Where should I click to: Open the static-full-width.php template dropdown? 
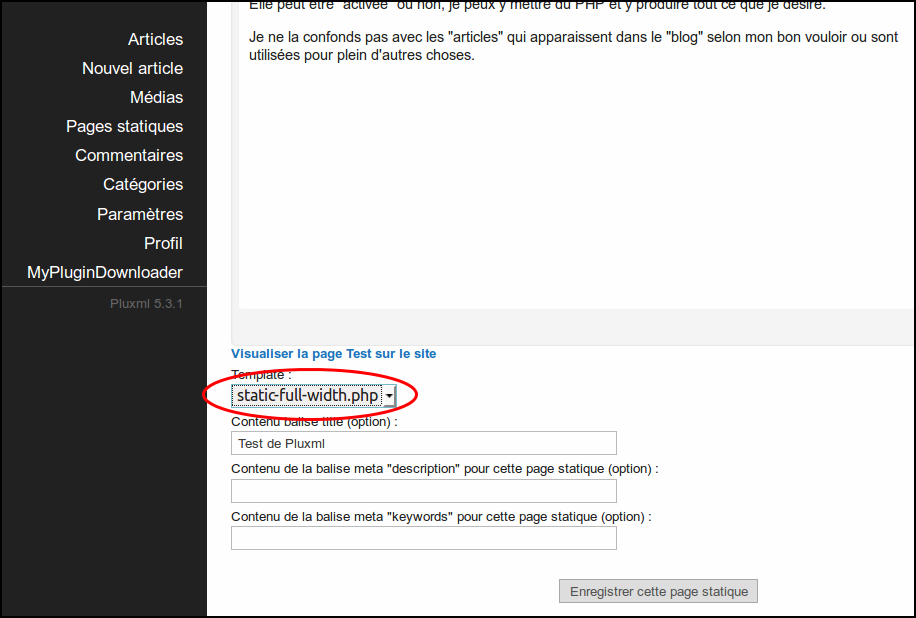(x=314, y=396)
